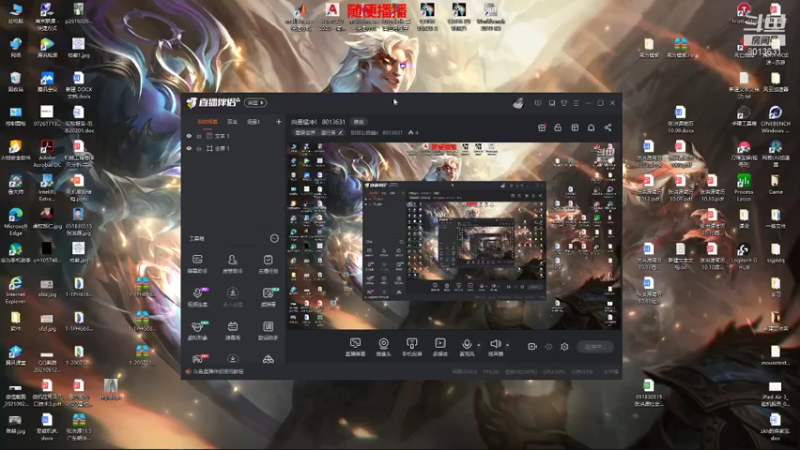Toggle the room lock icon above preview
Screen dimensions: 800x450
[558, 128]
